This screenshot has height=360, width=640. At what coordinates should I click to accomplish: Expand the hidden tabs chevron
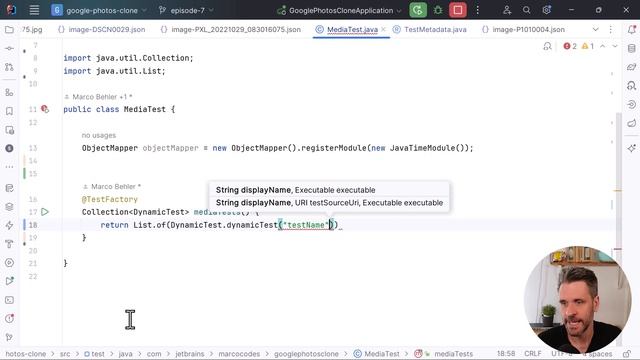pos(596,29)
